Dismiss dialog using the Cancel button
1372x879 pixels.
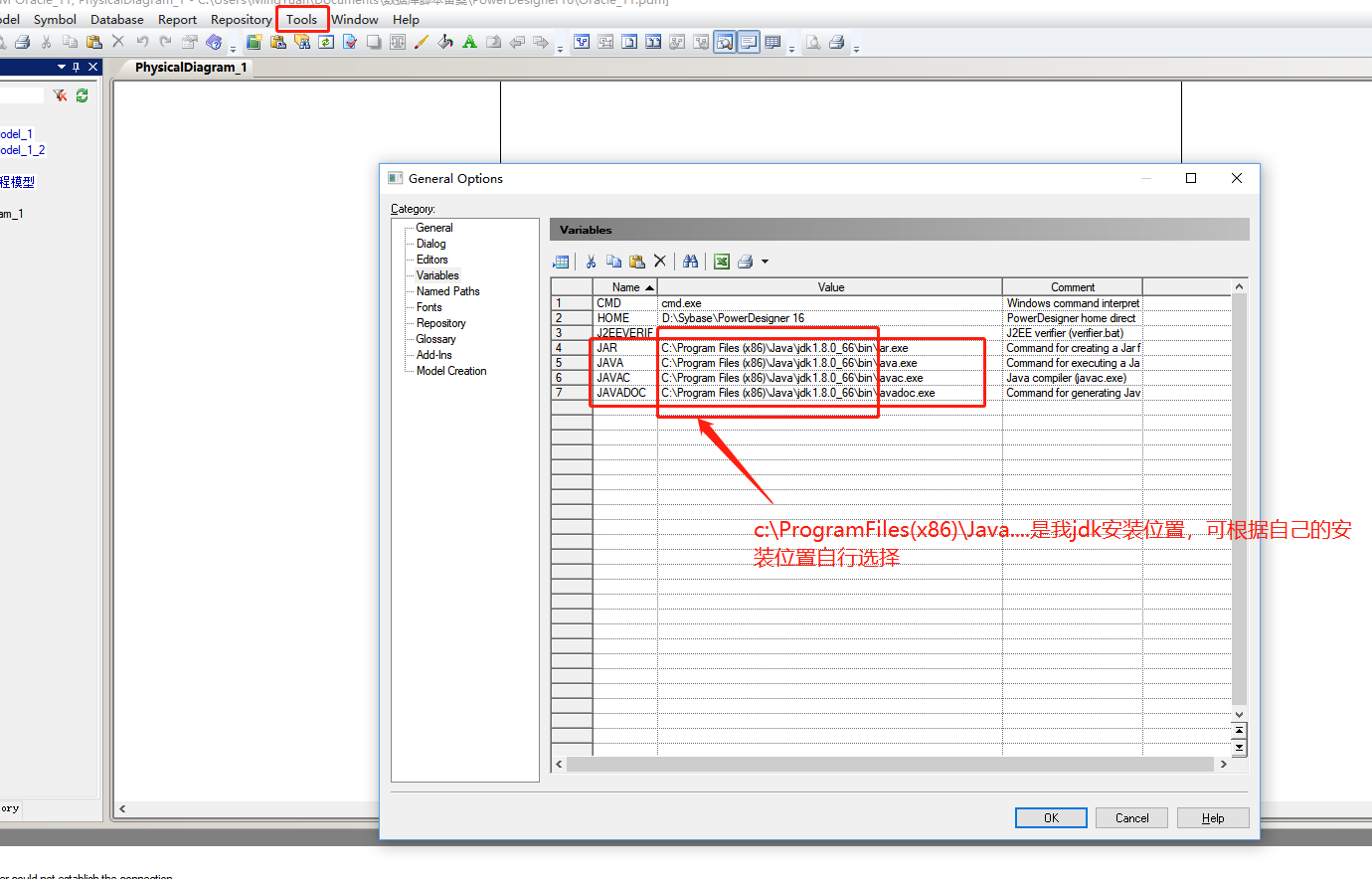coord(1131,817)
